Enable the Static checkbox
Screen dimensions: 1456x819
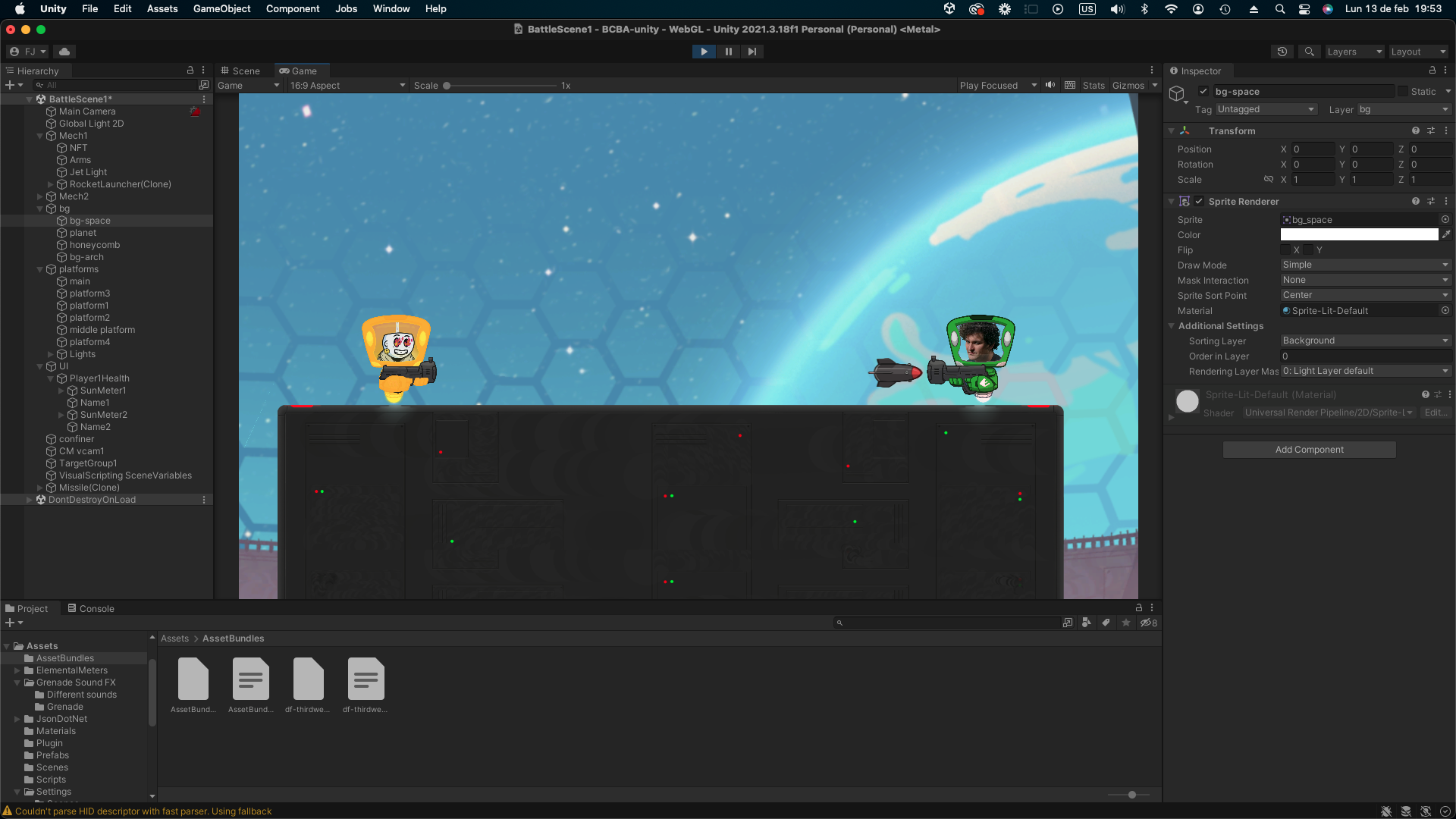[x=1403, y=92]
